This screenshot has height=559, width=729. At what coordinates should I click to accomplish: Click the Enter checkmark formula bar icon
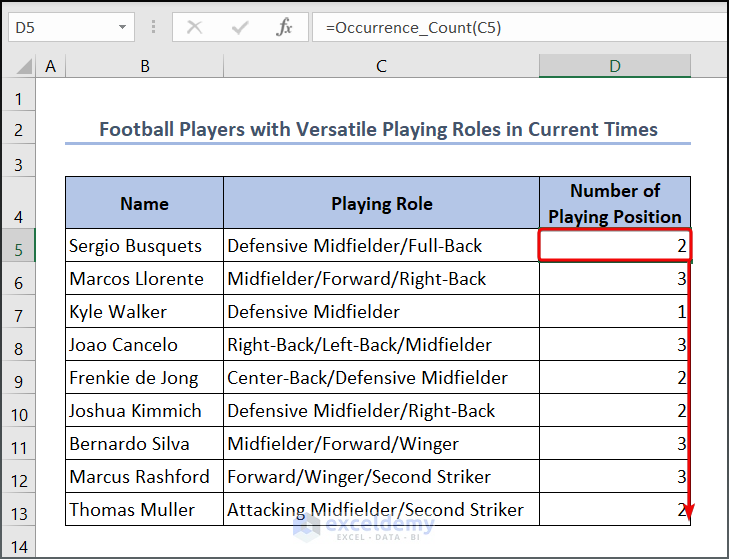pos(239,28)
